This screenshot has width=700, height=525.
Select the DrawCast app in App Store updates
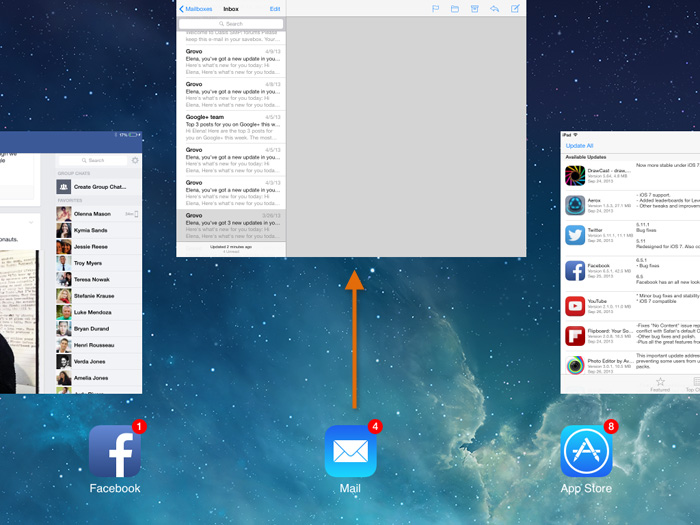(x=629, y=175)
